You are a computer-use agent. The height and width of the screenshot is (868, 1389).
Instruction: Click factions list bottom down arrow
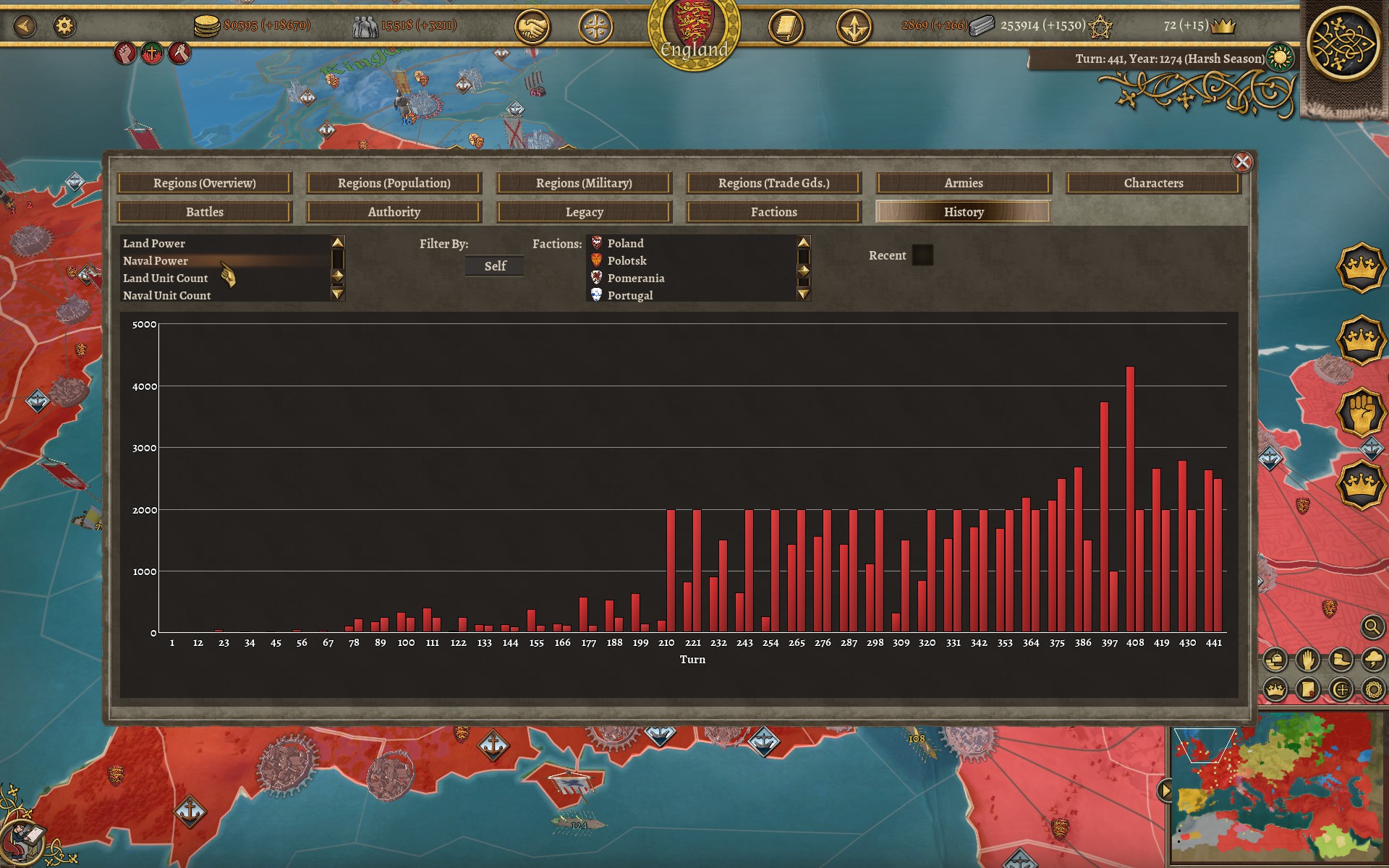point(803,294)
